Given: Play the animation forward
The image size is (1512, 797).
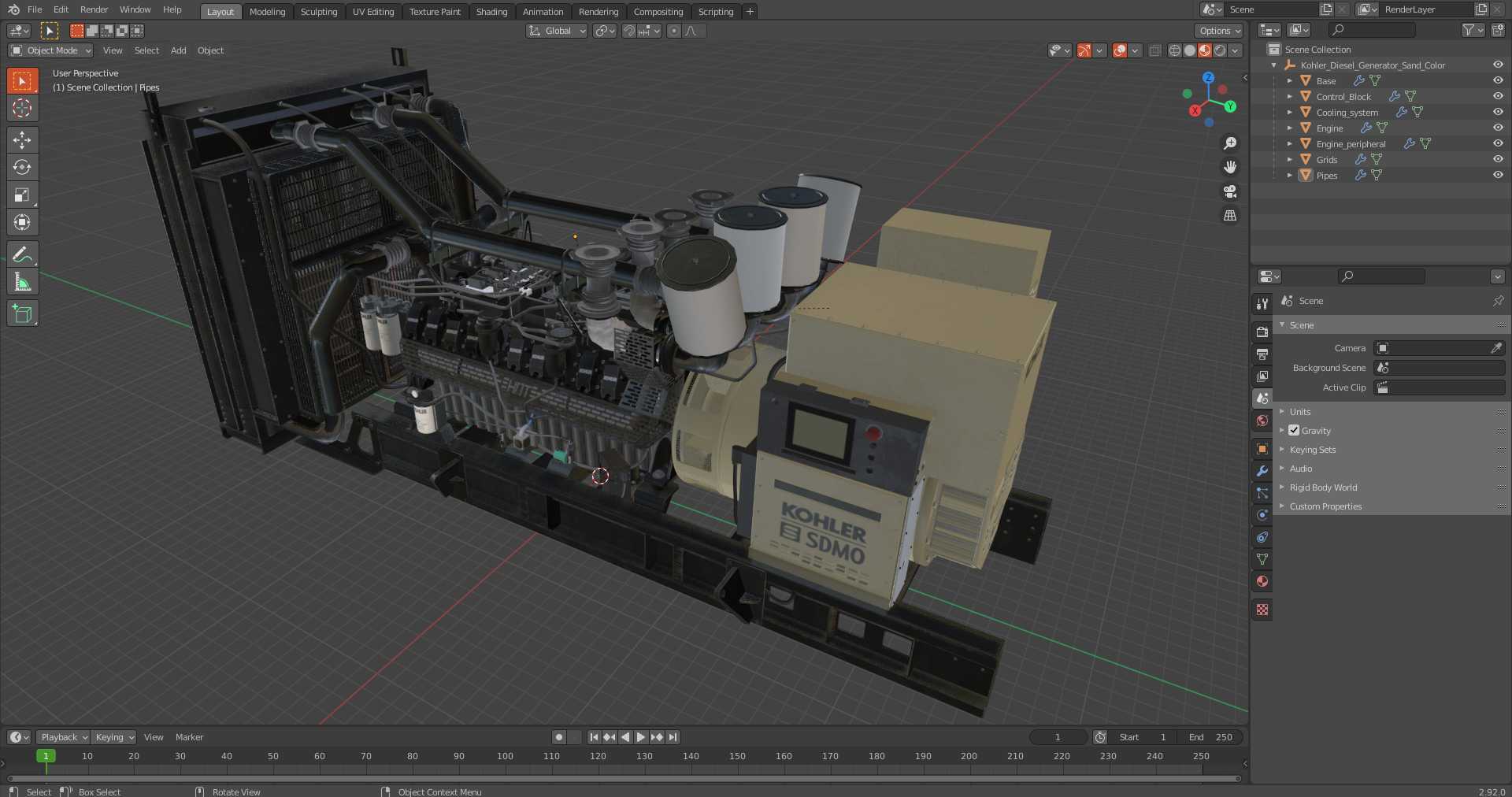Looking at the screenshot, I should coord(640,737).
